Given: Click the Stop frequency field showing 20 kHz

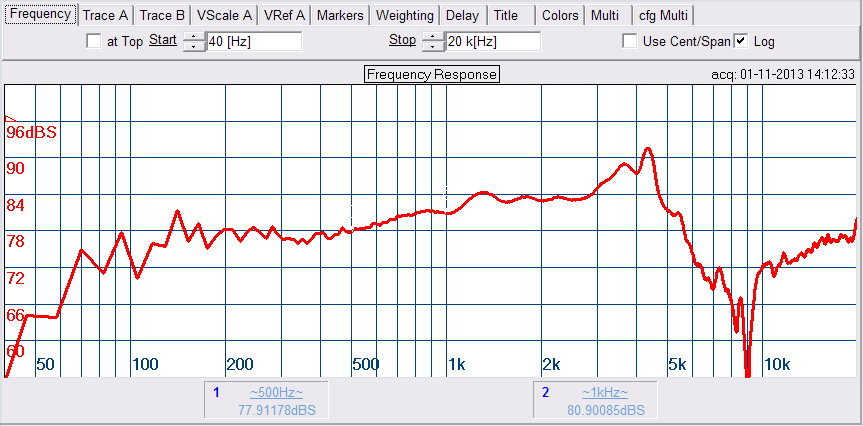Looking at the screenshot, I should (492, 41).
